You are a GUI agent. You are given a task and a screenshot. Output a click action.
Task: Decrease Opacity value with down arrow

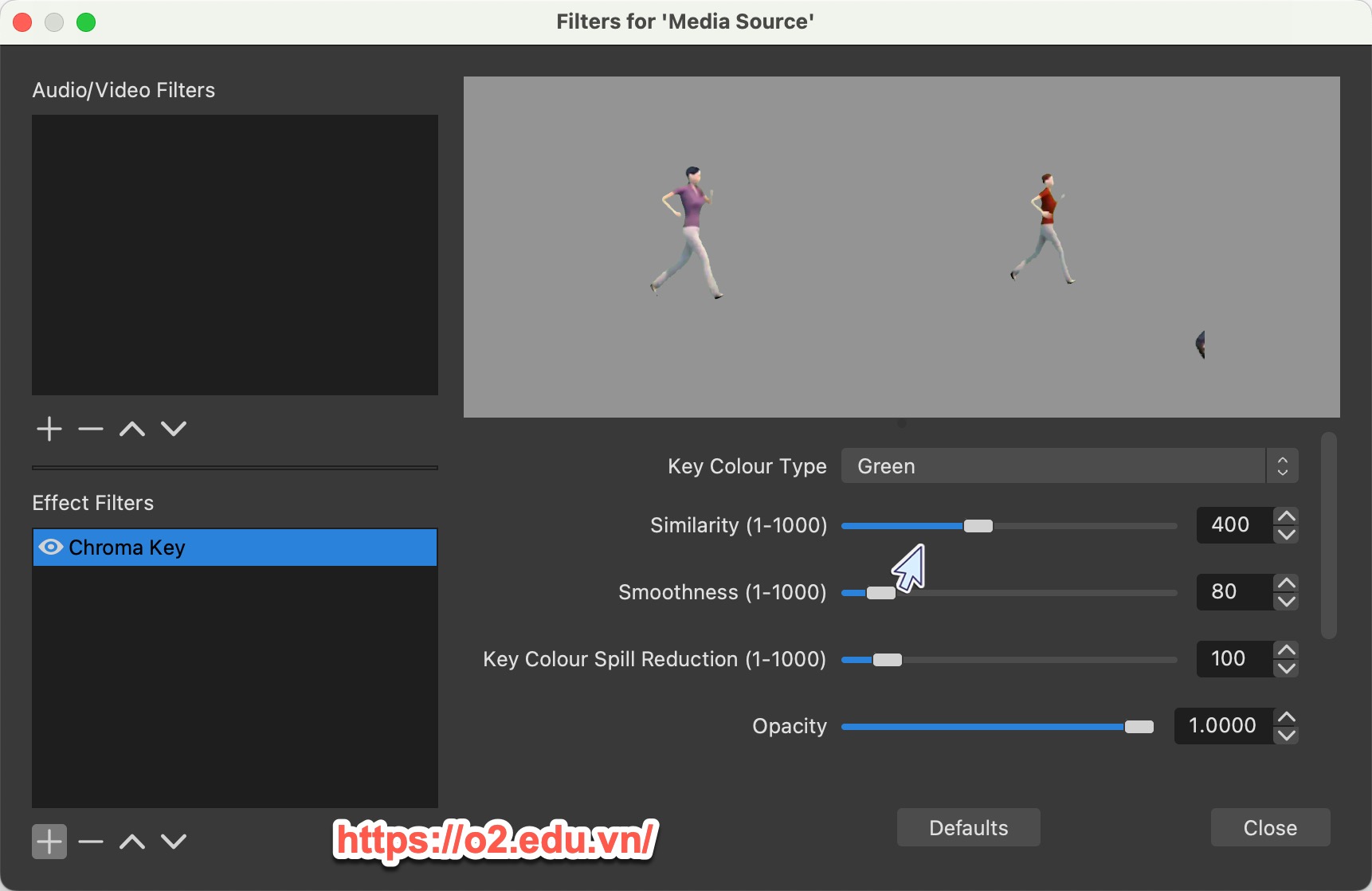(x=1286, y=736)
